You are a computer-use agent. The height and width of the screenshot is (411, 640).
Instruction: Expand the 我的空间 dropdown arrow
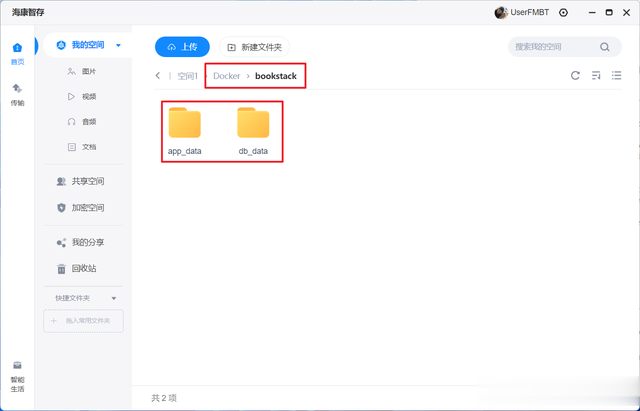pos(118,45)
